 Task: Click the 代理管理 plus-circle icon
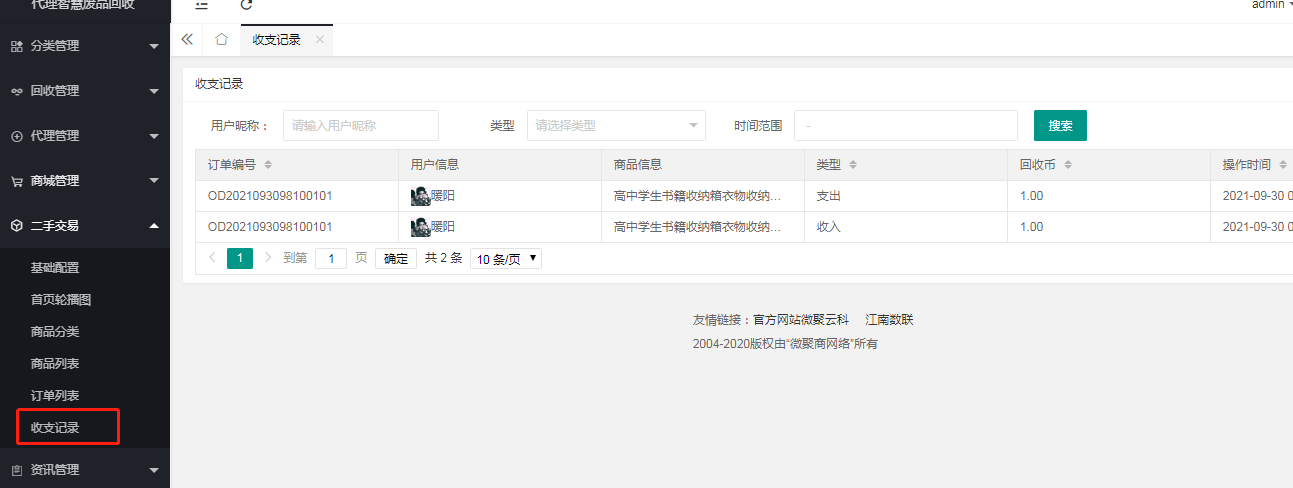(x=16, y=136)
